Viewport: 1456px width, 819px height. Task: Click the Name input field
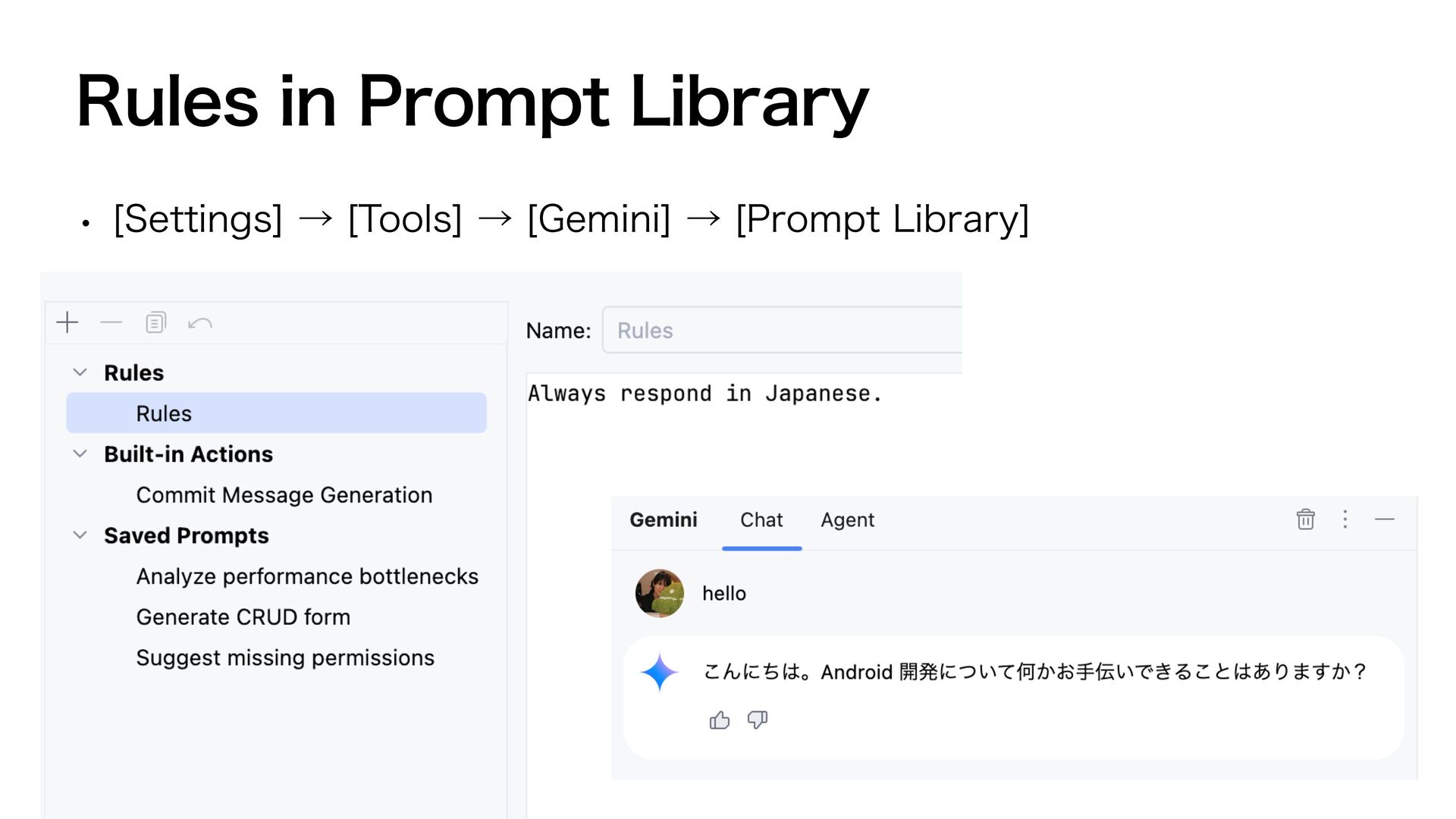tap(782, 331)
